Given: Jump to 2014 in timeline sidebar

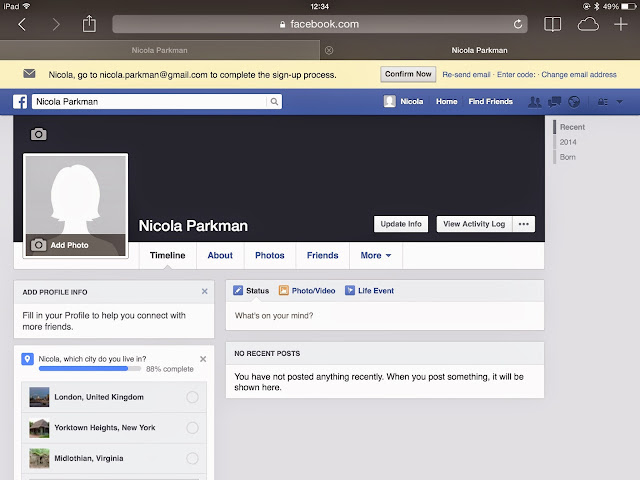Looking at the screenshot, I should pos(568,142).
